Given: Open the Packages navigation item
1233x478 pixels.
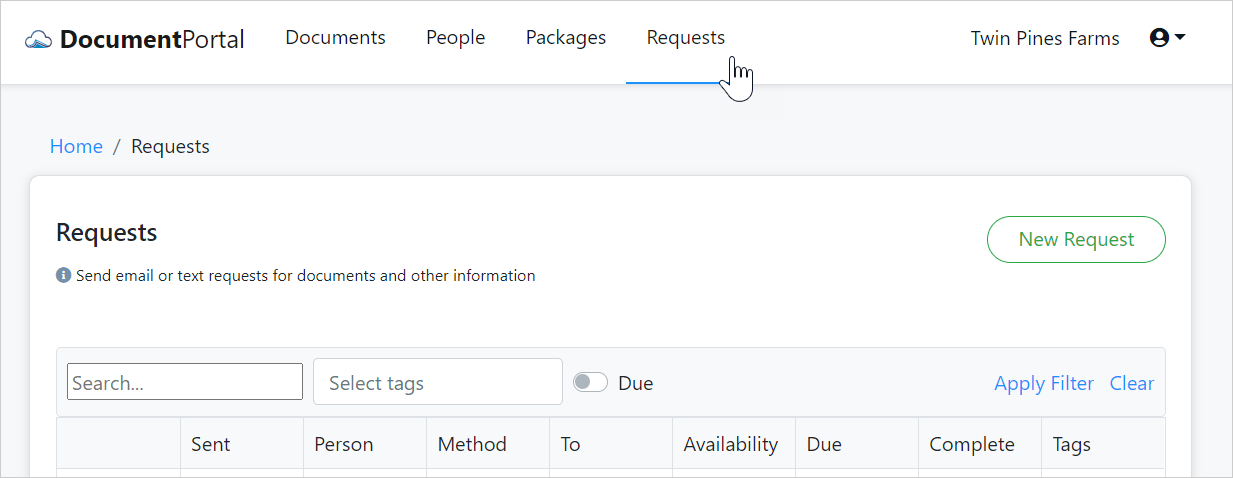Looking at the screenshot, I should click(x=565, y=38).
